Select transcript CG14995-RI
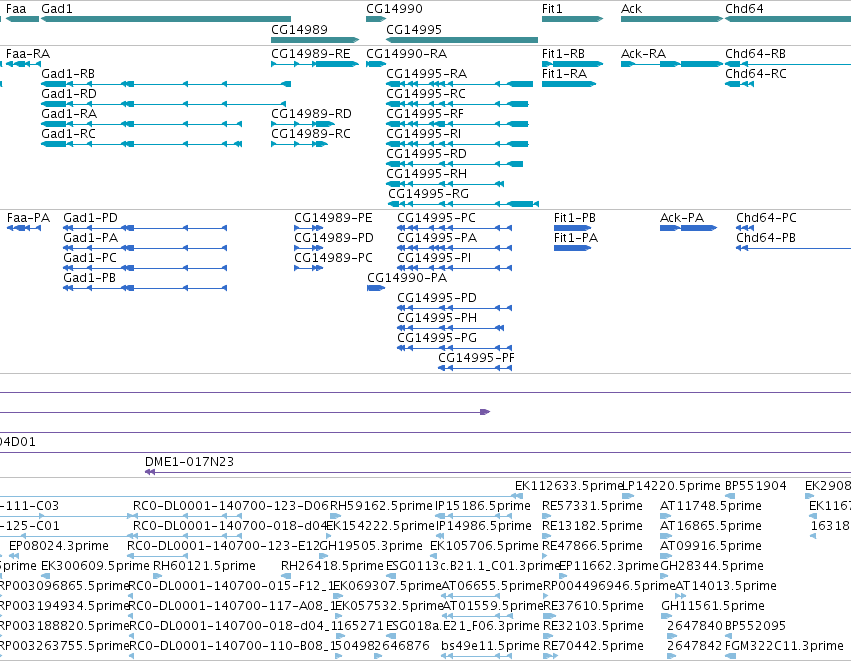 458,144
